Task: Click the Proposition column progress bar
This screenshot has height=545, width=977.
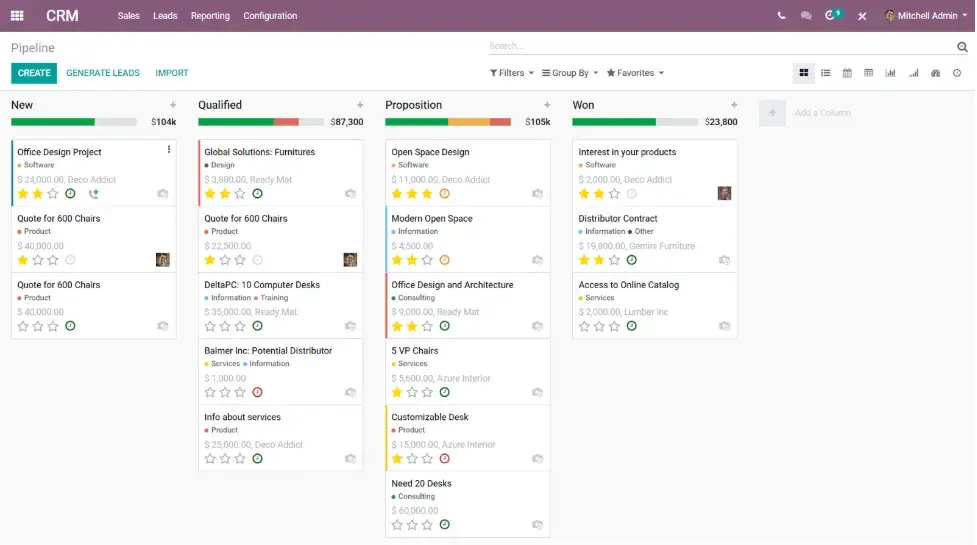Action: tap(448, 122)
